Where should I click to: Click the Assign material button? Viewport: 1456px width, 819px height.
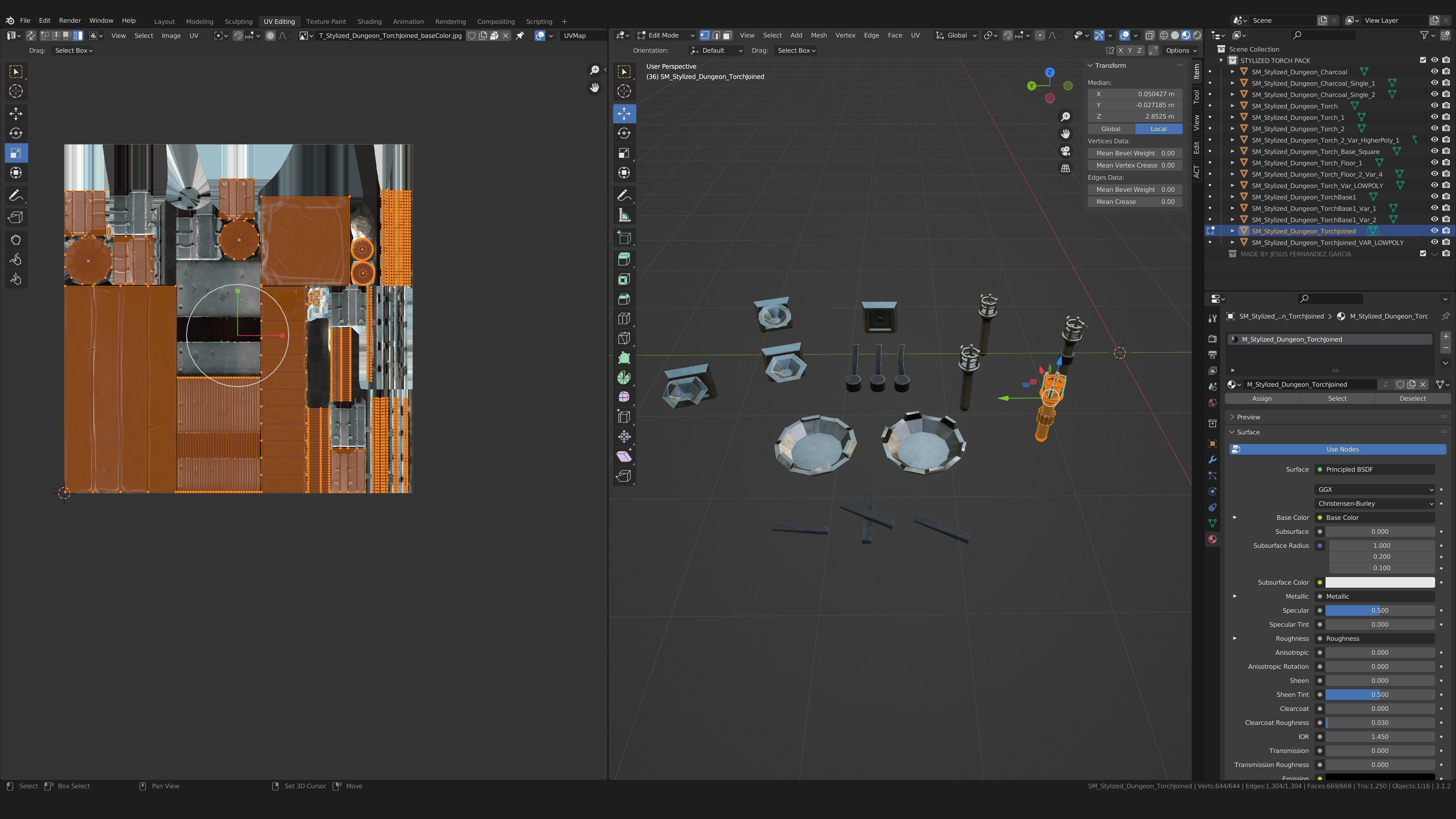click(x=1261, y=399)
